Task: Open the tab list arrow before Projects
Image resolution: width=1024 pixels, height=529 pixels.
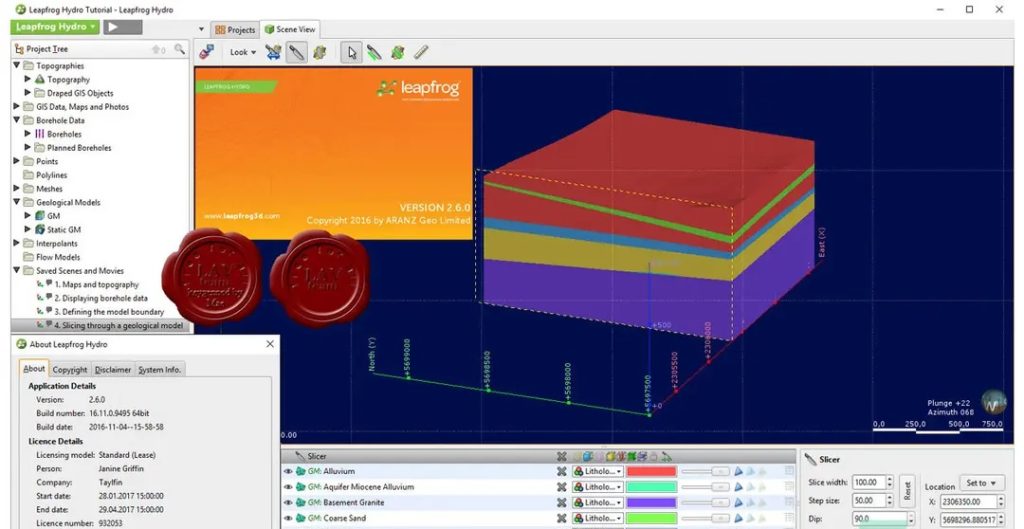Action: point(202,30)
